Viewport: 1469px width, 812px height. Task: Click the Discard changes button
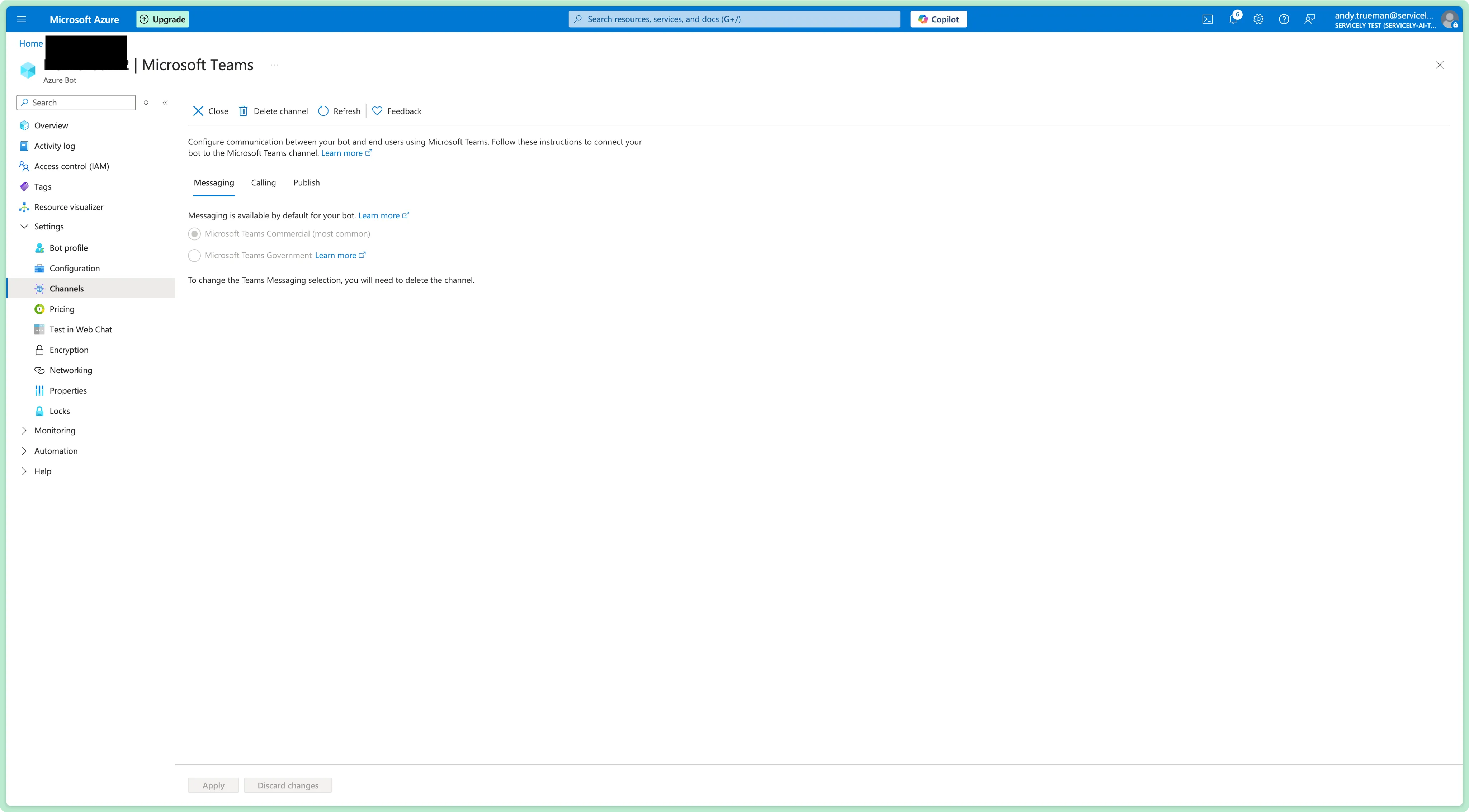point(288,785)
